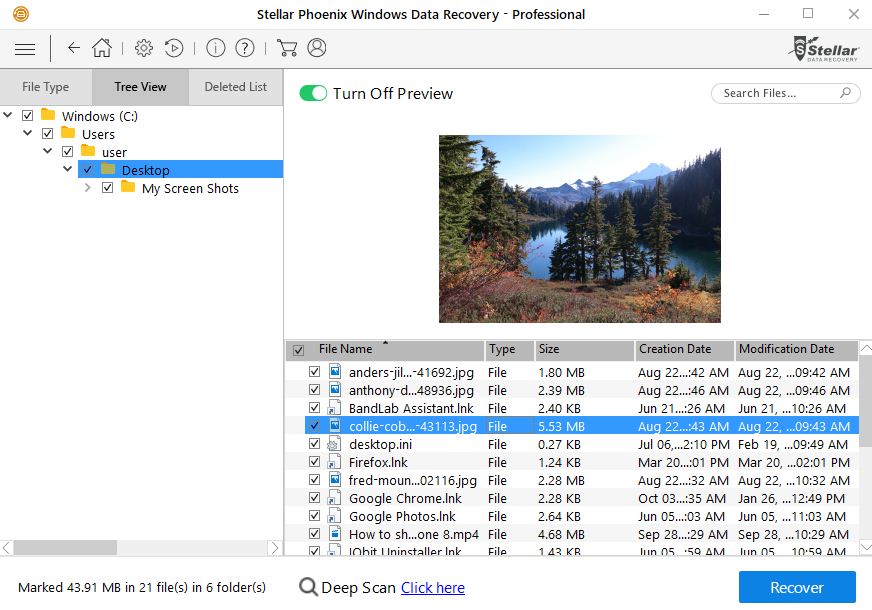This screenshot has width=872, height=610.
Task: Click the gear file icon of desktop.ini
Action: pos(334,443)
